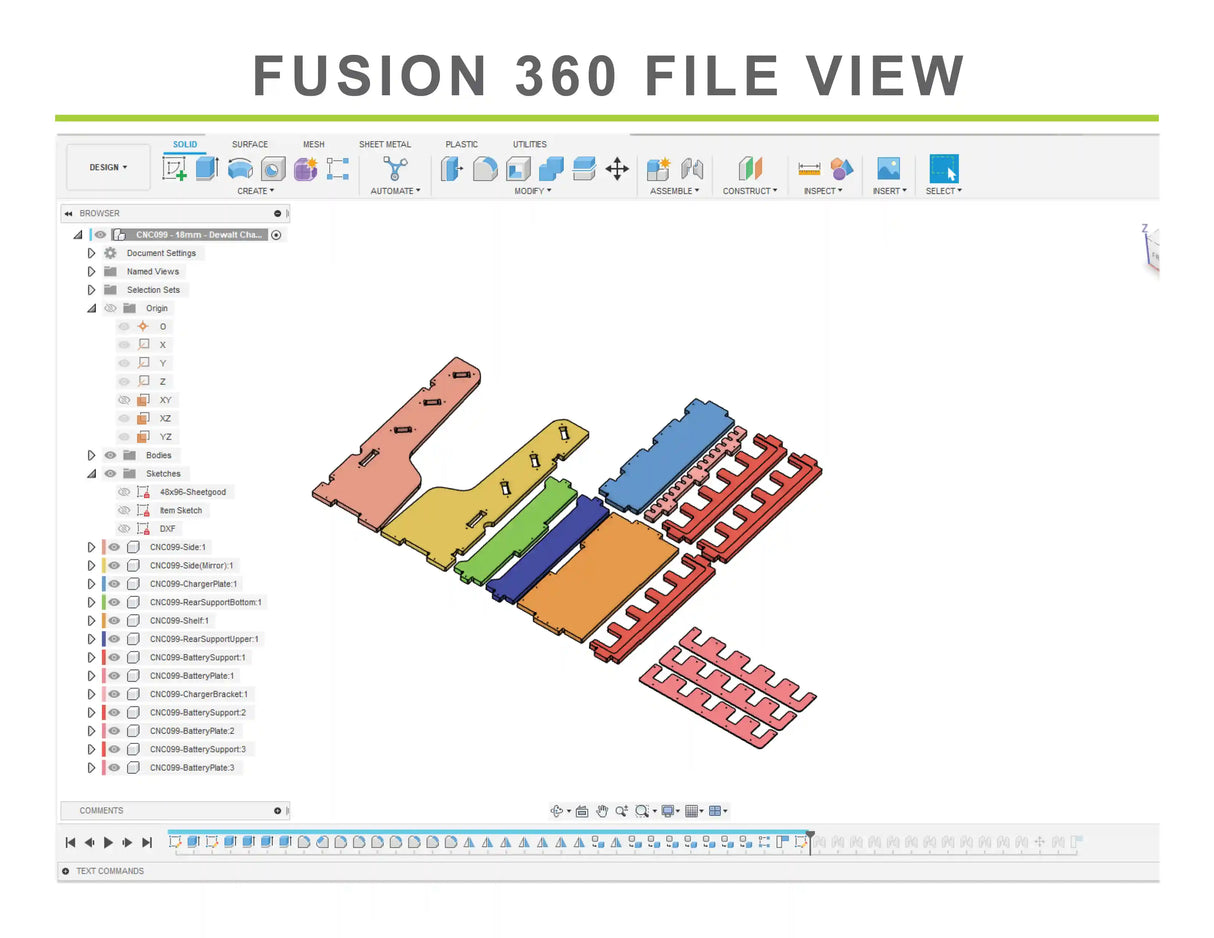Select the Offset Face tool
The image size is (1214, 938).
click(584, 168)
